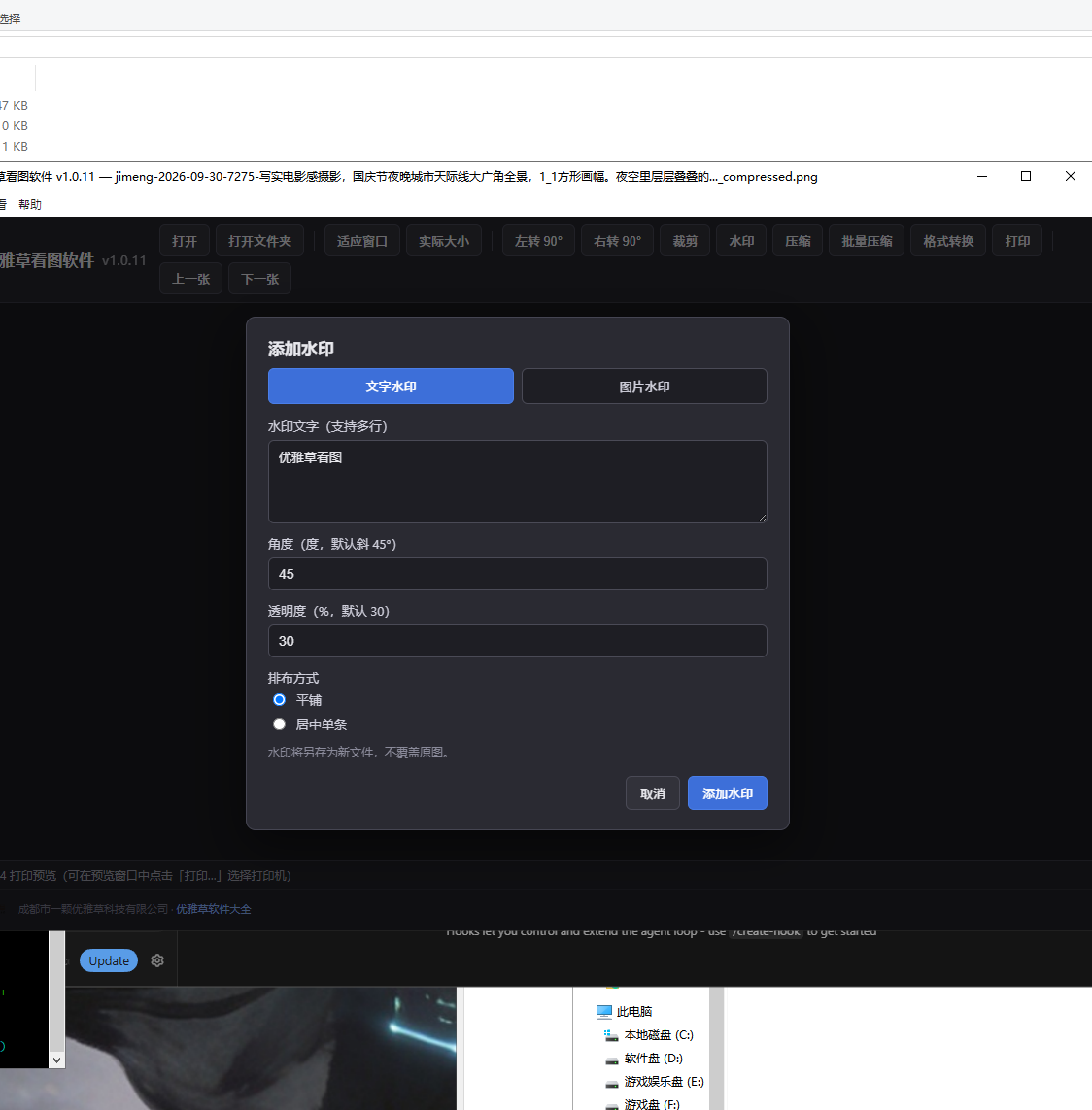Open 本地磁盘 (C:) drive
The height and width of the screenshot is (1110, 1092).
[x=649, y=1035]
